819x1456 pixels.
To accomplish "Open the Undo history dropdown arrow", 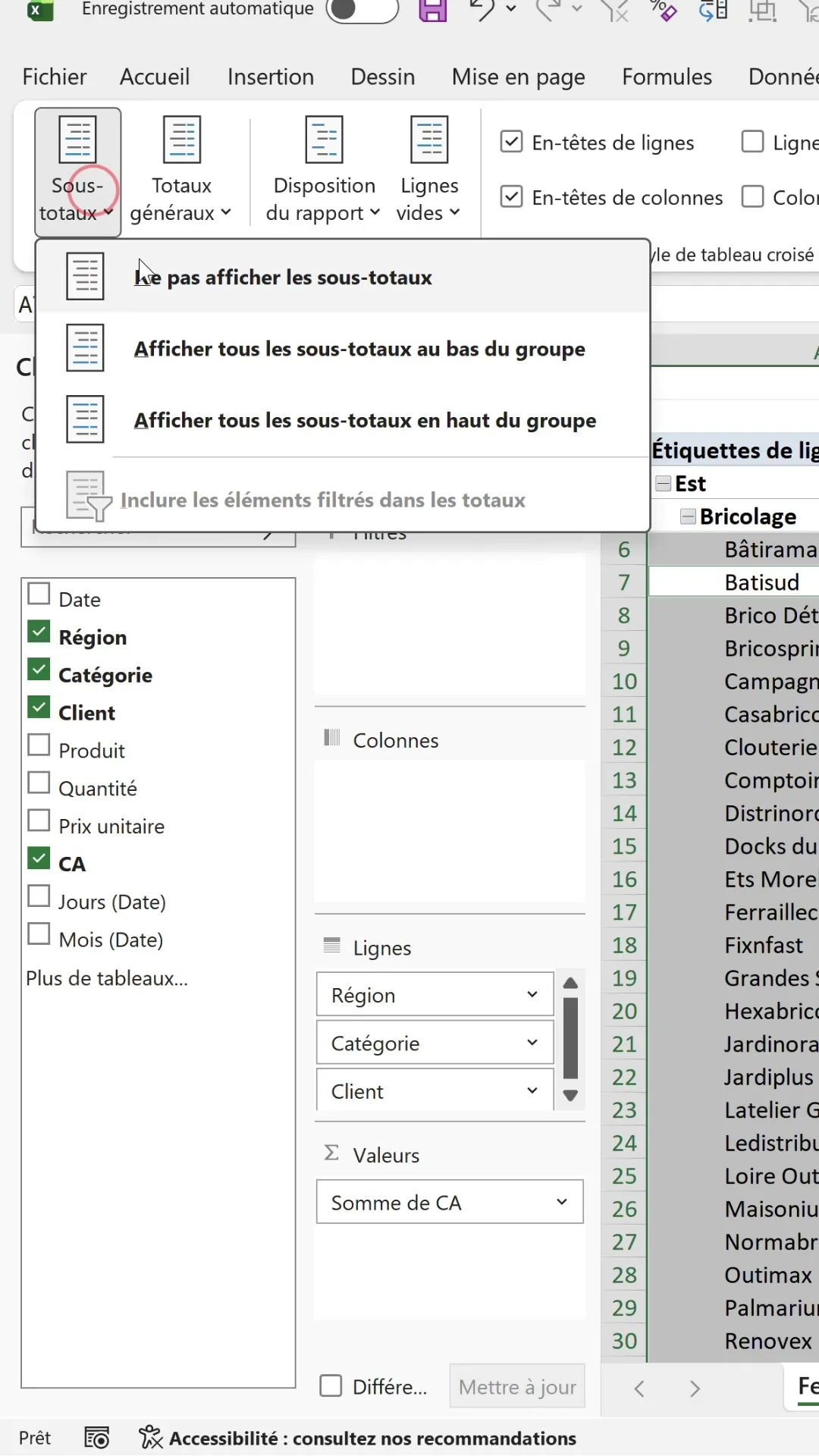I will [511, 9].
